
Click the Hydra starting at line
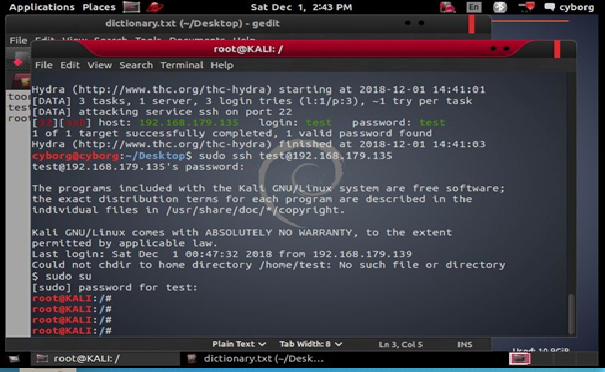click(259, 90)
